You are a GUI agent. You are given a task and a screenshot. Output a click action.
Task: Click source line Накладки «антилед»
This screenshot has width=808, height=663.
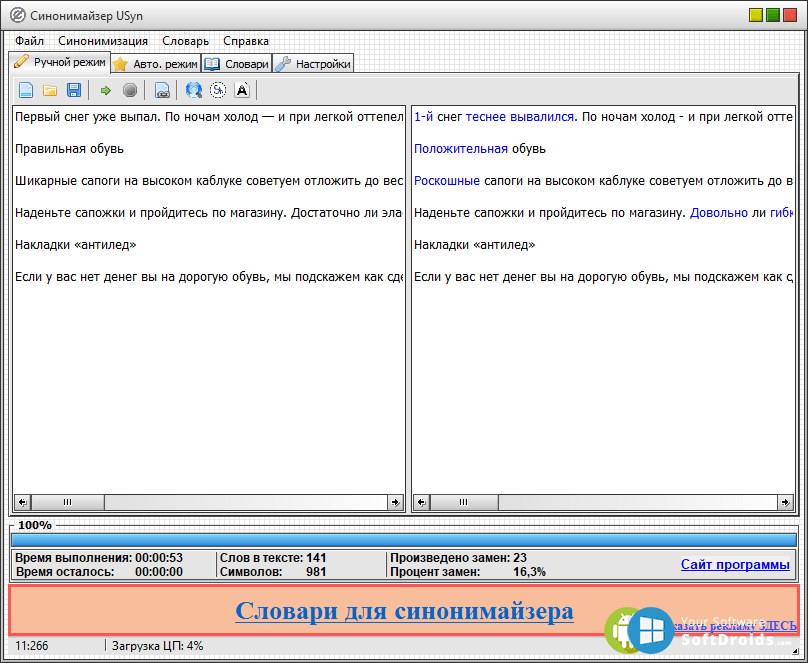76,245
